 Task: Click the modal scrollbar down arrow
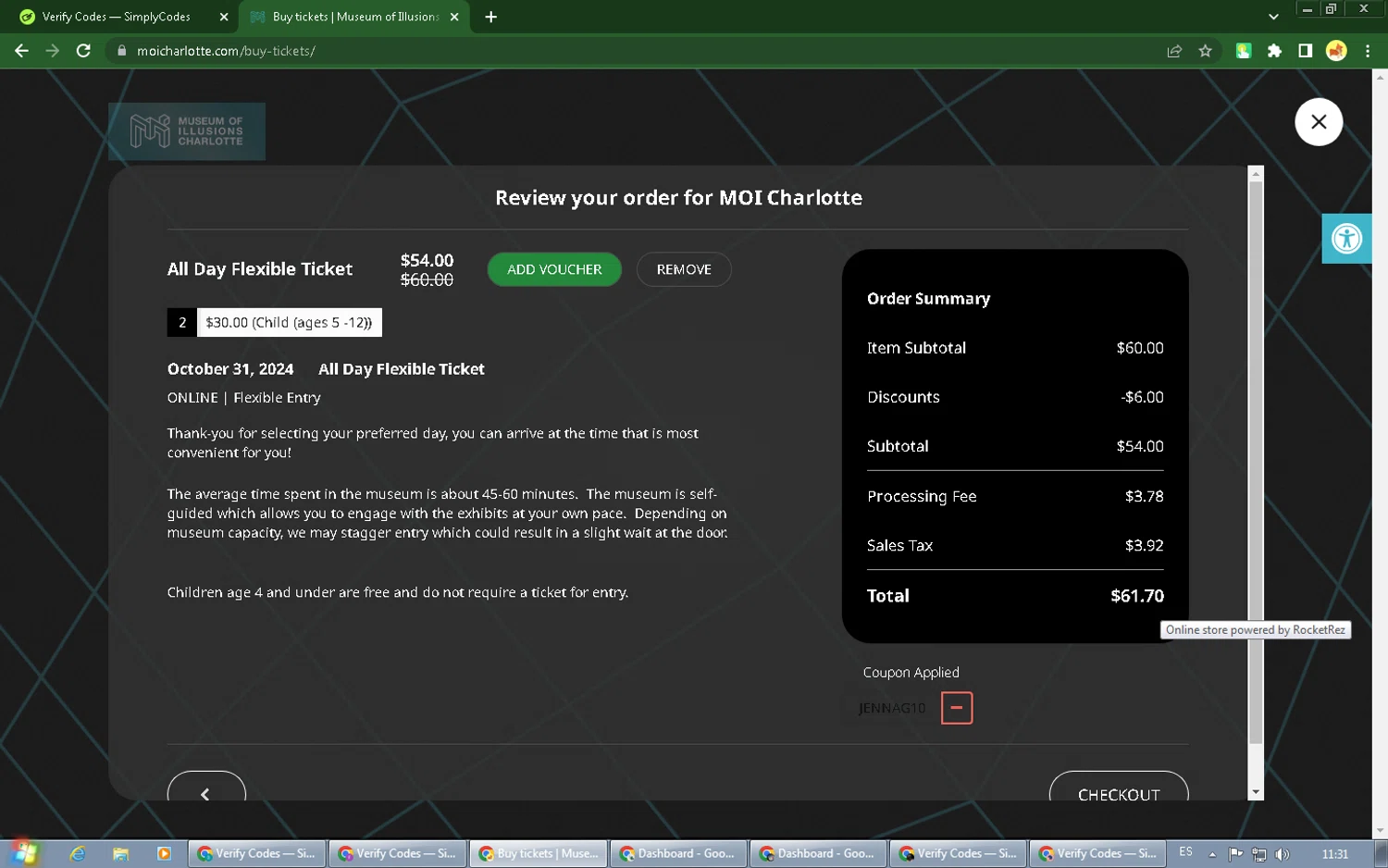pyautogui.click(x=1256, y=793)
